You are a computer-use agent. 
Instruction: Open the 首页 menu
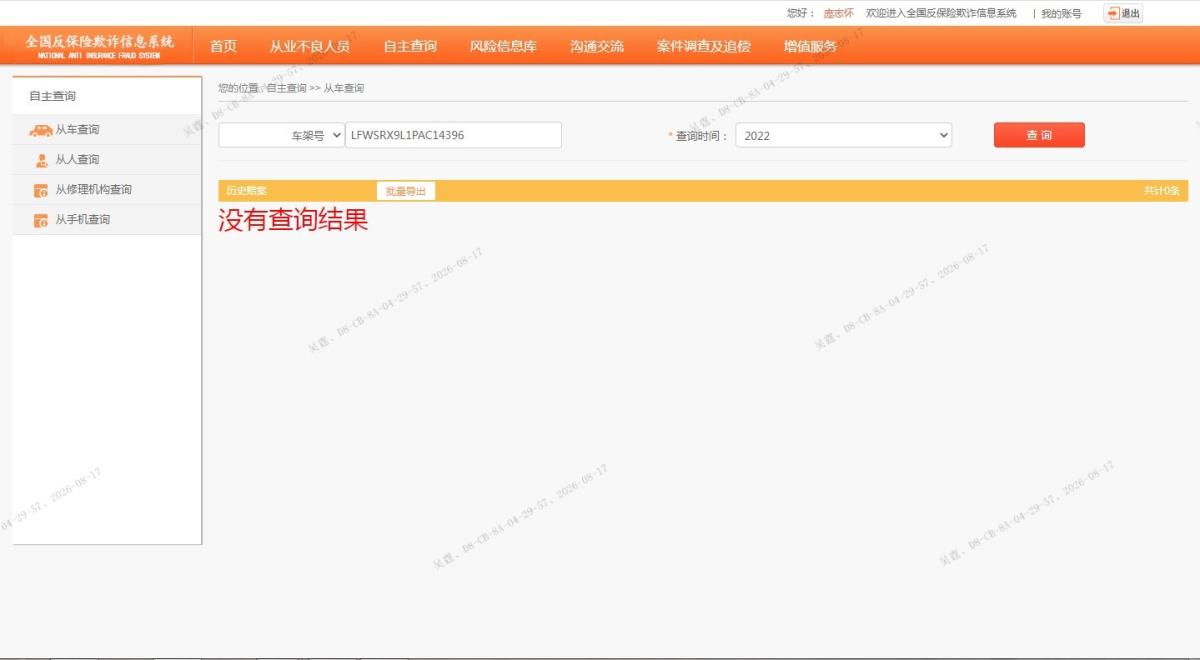(x=223, y=46)
